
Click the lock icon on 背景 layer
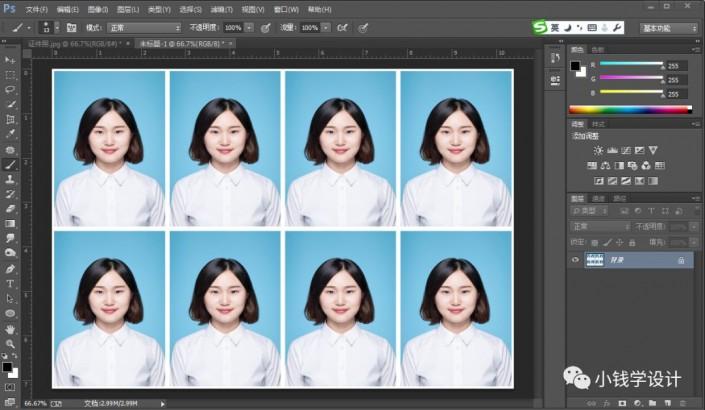(680, 260)
